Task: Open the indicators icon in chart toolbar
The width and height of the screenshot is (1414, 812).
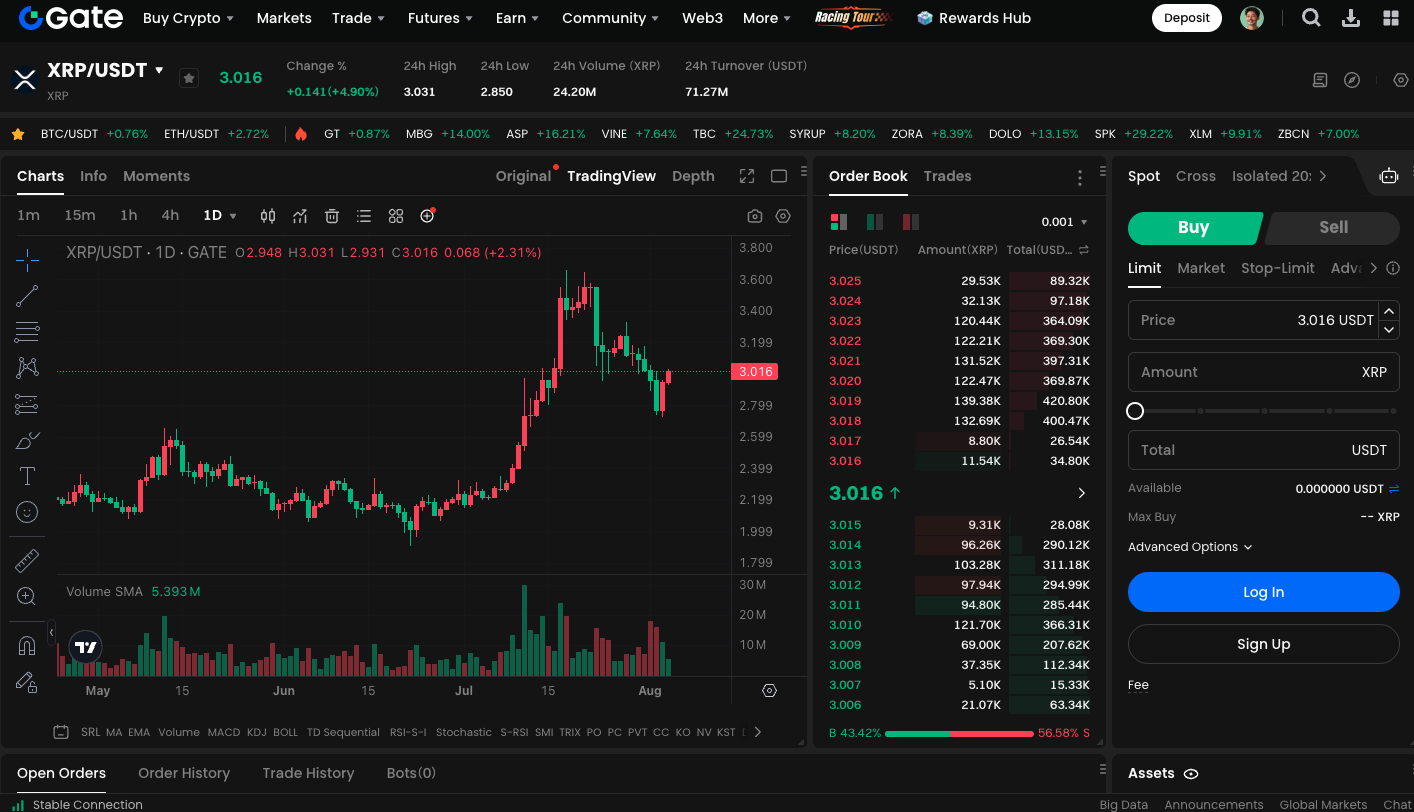Action: tap(300, 216)
